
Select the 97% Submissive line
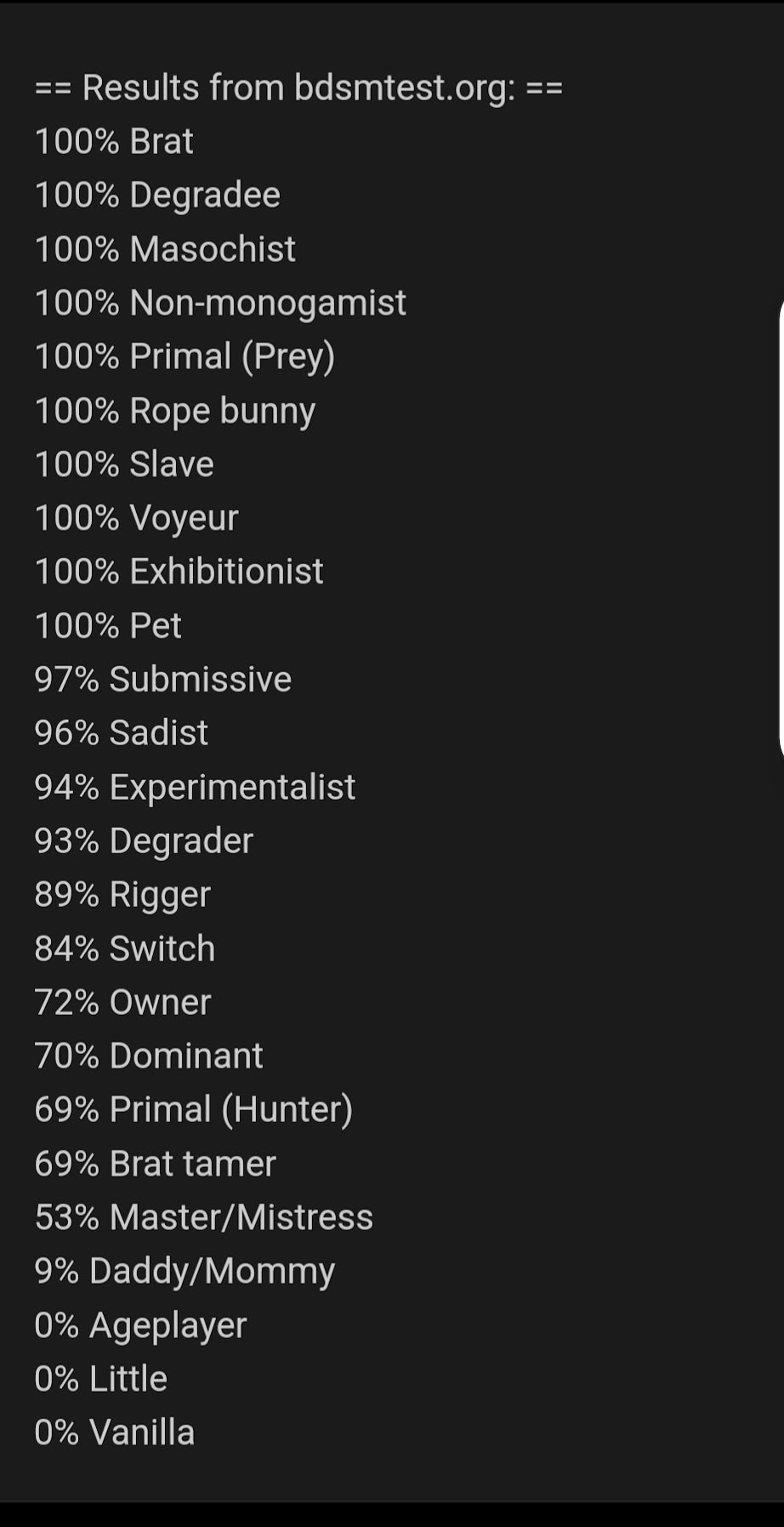162,680
